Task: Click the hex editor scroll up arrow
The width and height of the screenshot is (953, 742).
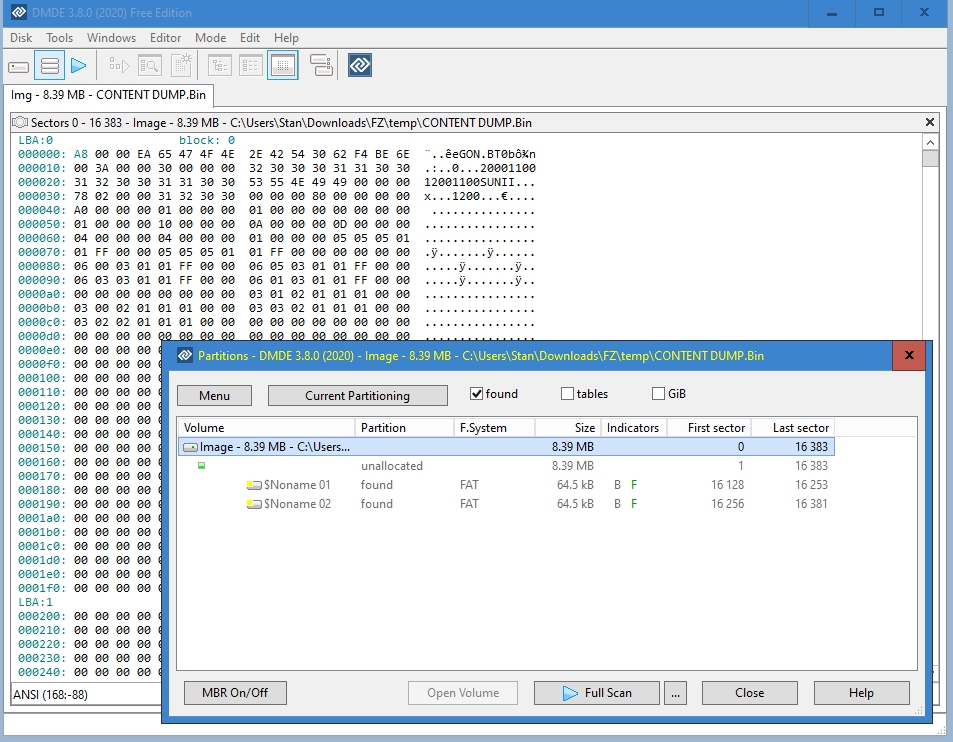Action: pyautogui.click(x=930, y=142)
